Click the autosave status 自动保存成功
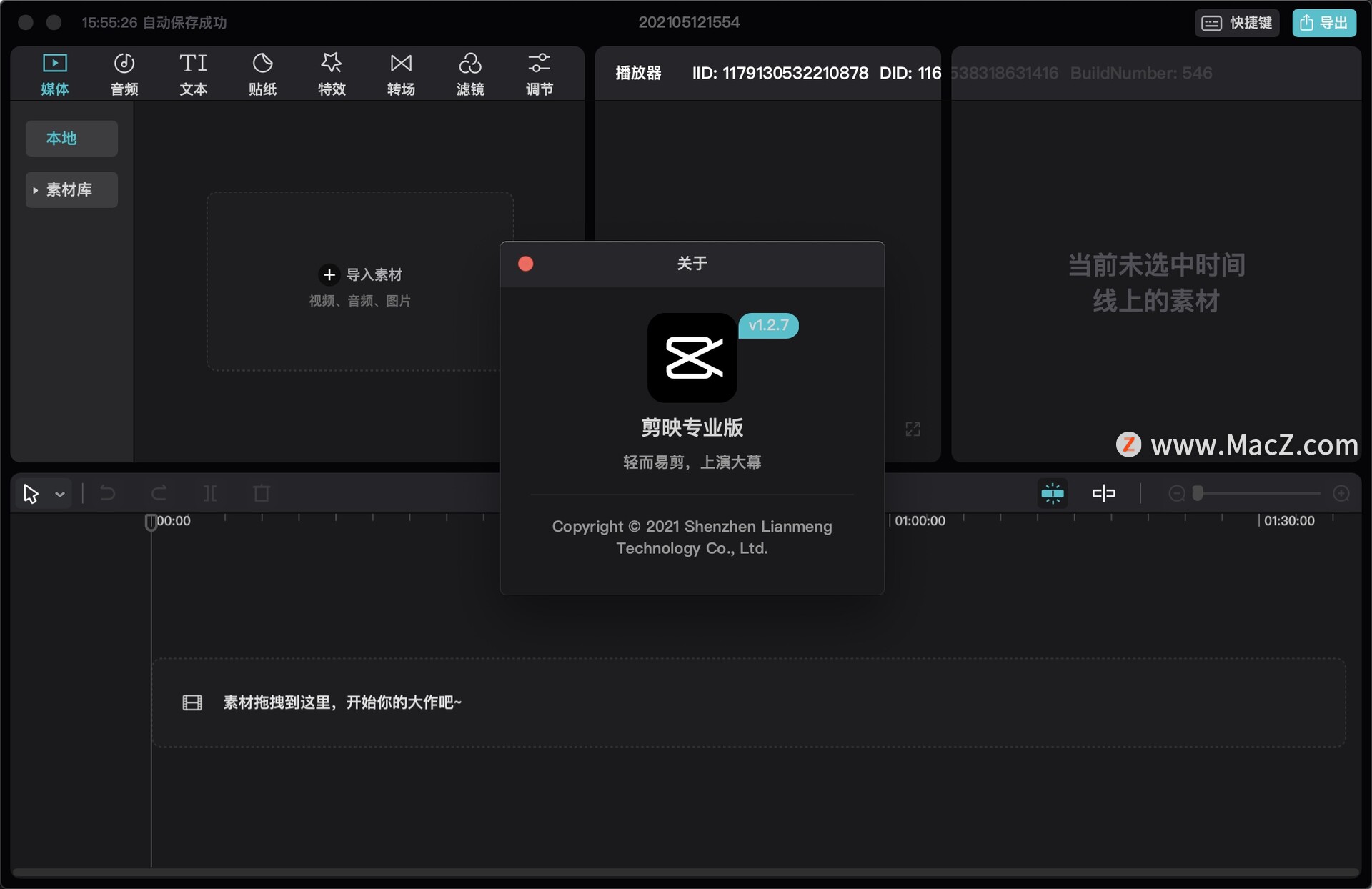Screen dimensions: 1372x889 (x=185, y=23)
